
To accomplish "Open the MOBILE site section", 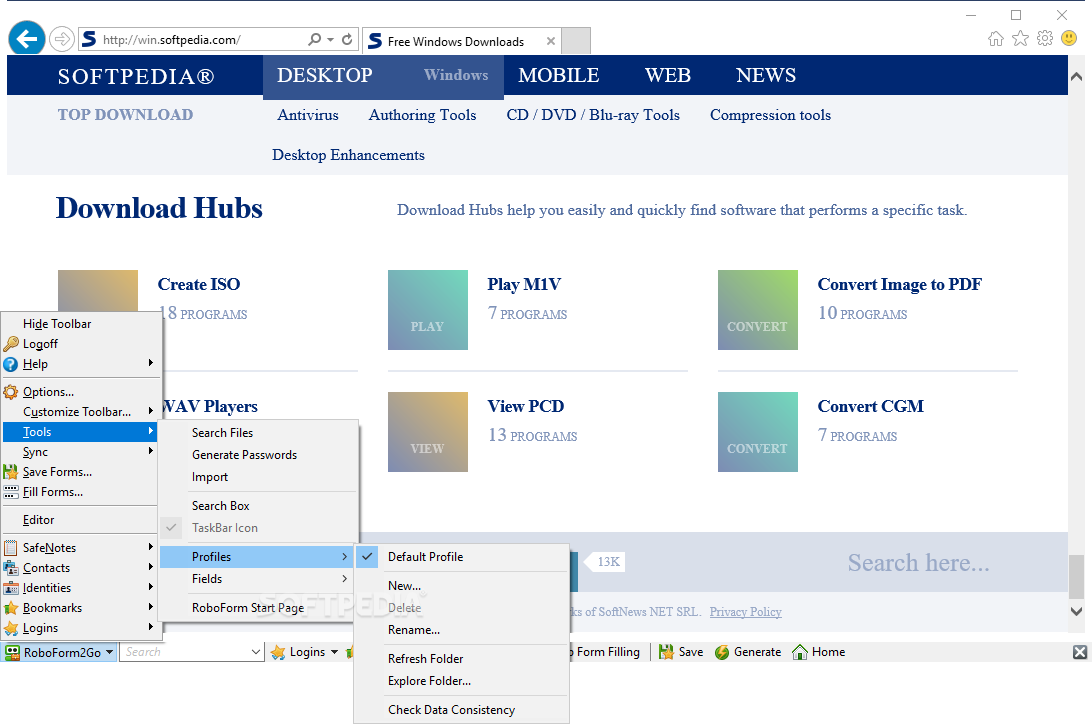I will [x=559, y=75].
